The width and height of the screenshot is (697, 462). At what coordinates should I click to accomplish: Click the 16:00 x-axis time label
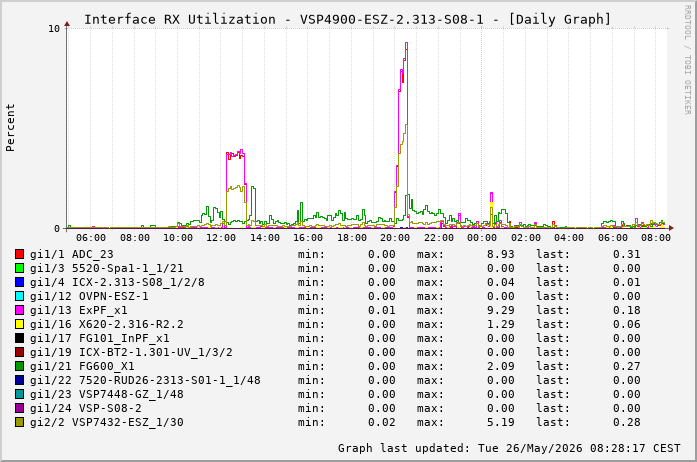pyautogui.click(x=308, y=238)
